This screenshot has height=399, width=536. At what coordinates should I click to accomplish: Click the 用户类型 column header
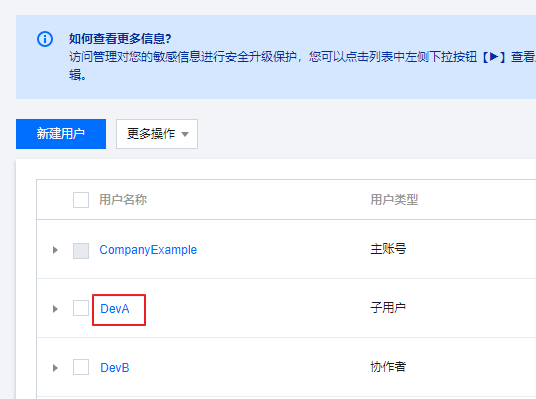pyautogui.click(x=394, y=199)
